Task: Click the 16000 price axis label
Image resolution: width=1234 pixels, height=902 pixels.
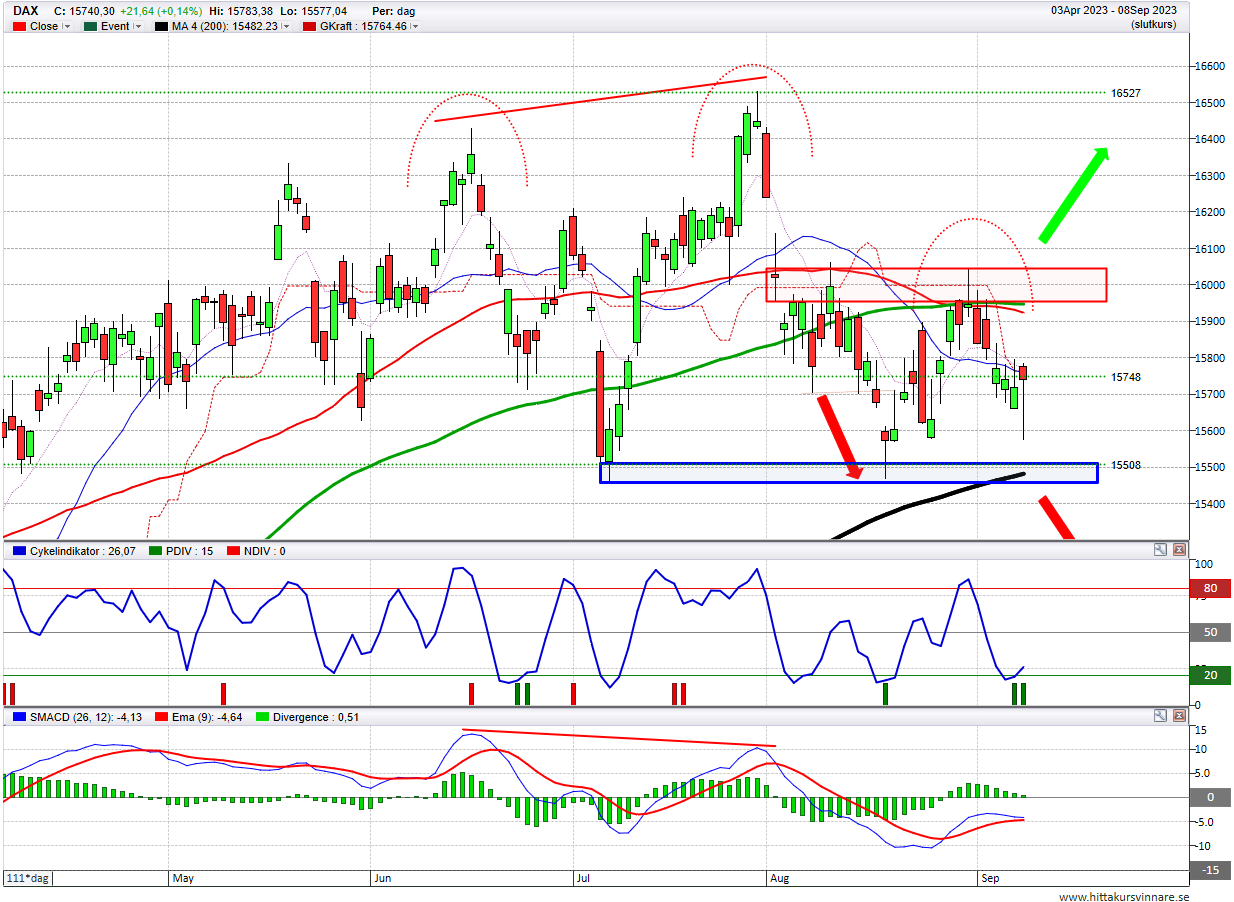Action: [1210, 285]
